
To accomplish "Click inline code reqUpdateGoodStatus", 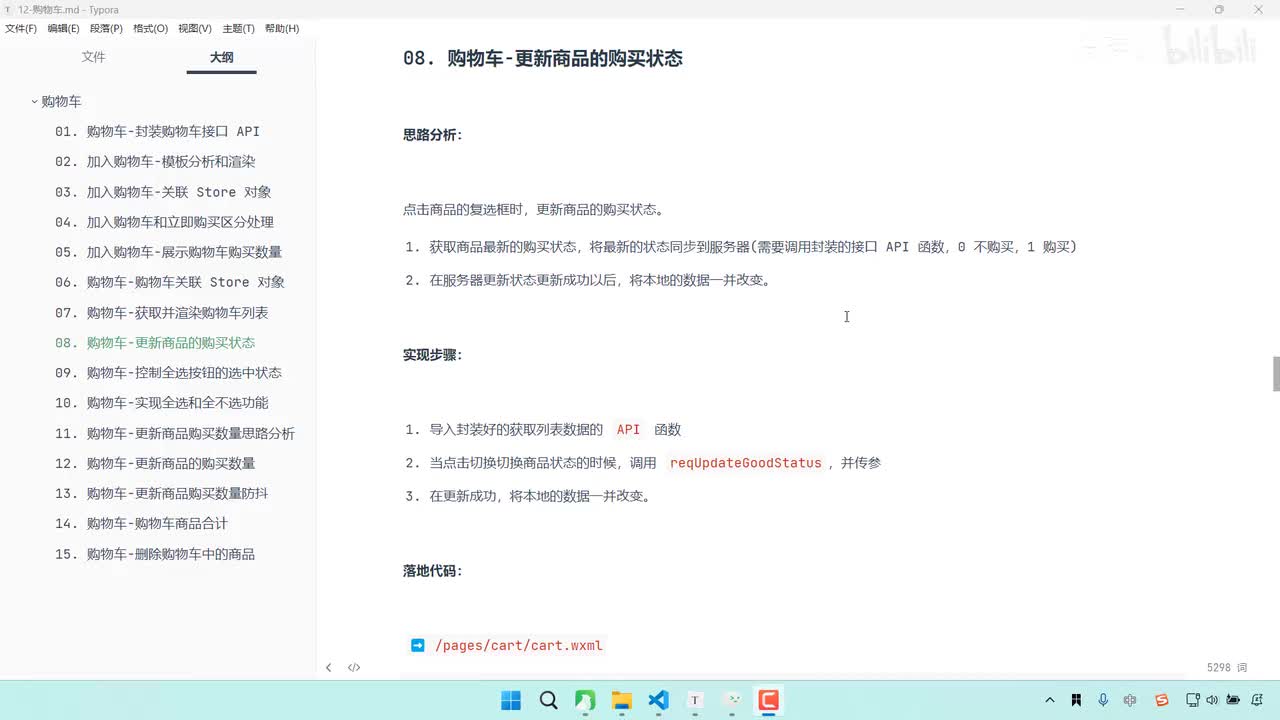I will tap(746, 463).
